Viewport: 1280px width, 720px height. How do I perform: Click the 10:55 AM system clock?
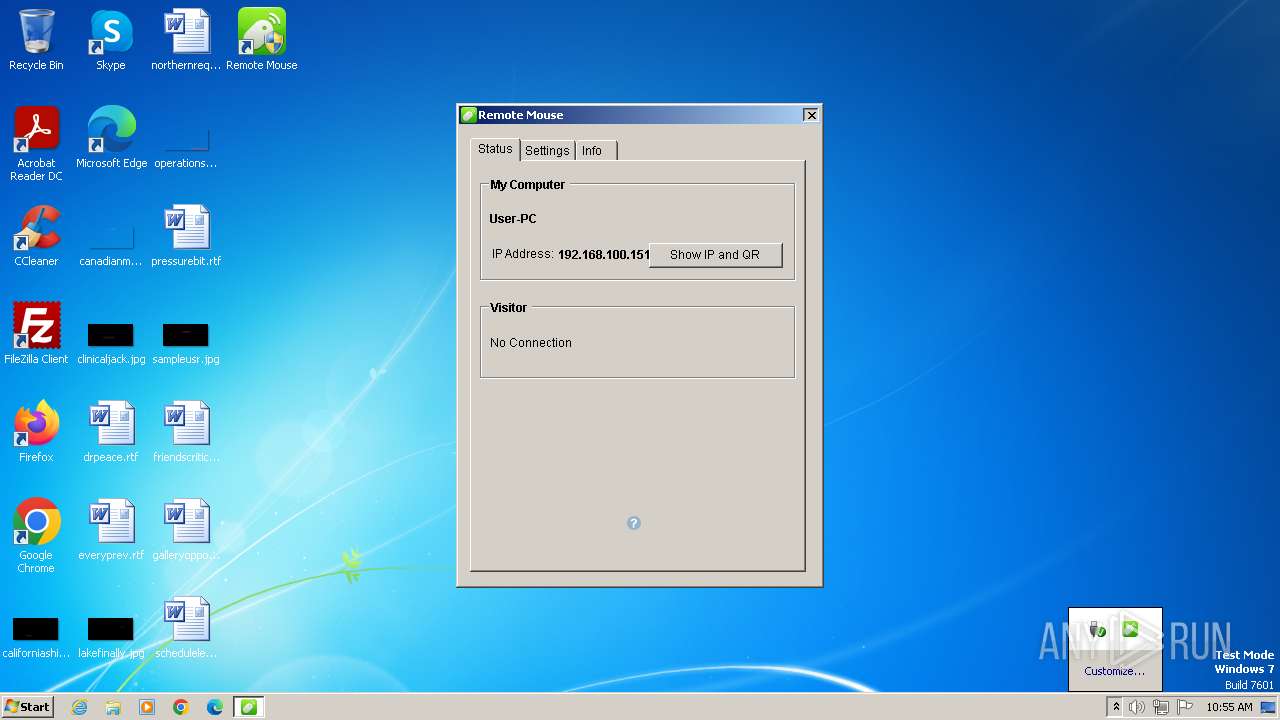(1229, 707)
